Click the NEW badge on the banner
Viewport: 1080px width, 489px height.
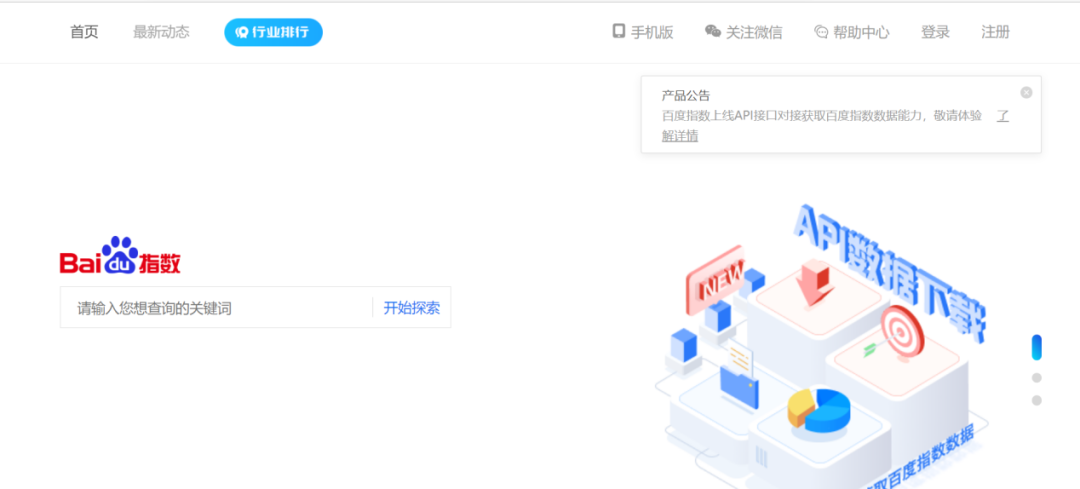click(715, 280)
